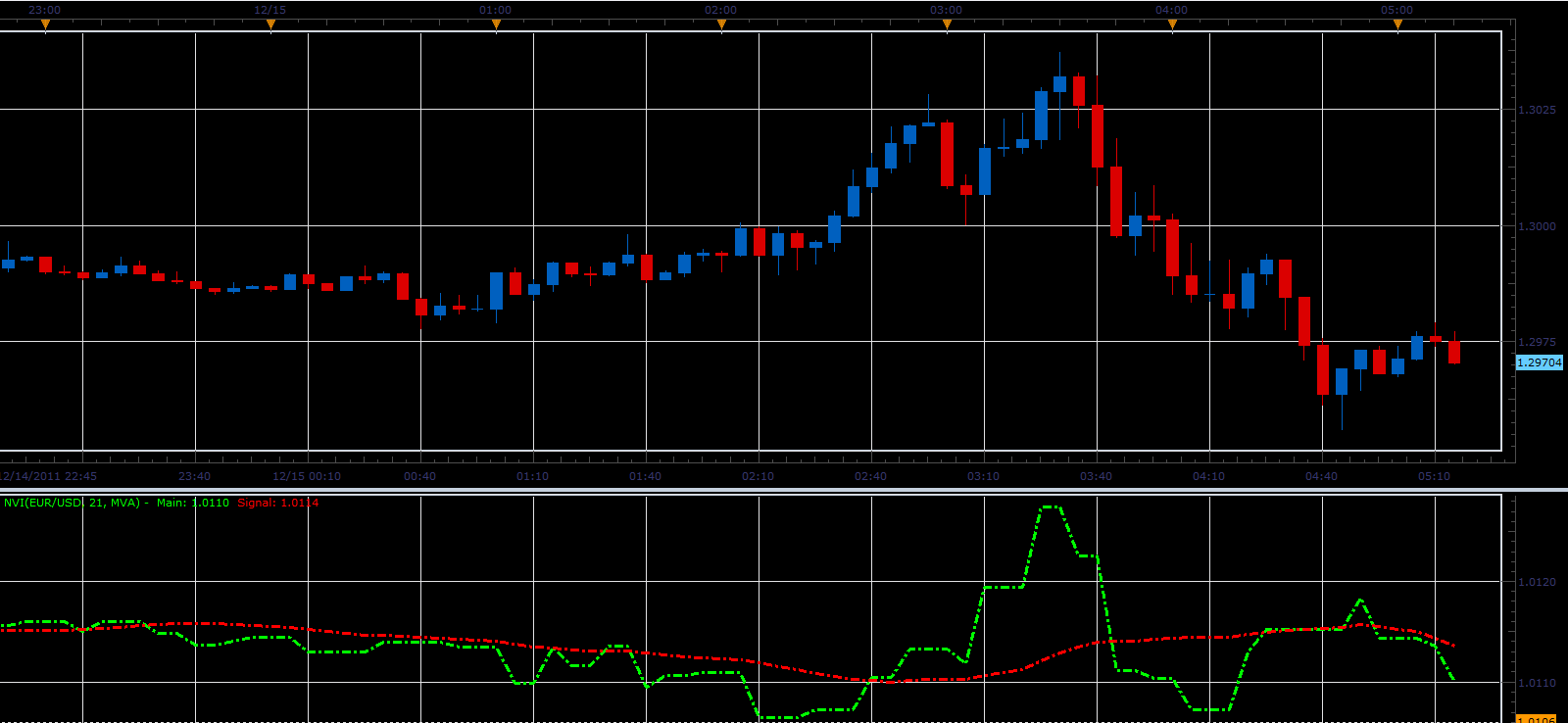Viewport: 1568px width, 723px height.
Task: Click the orange marker under 03:00
Action: point(947,25)
